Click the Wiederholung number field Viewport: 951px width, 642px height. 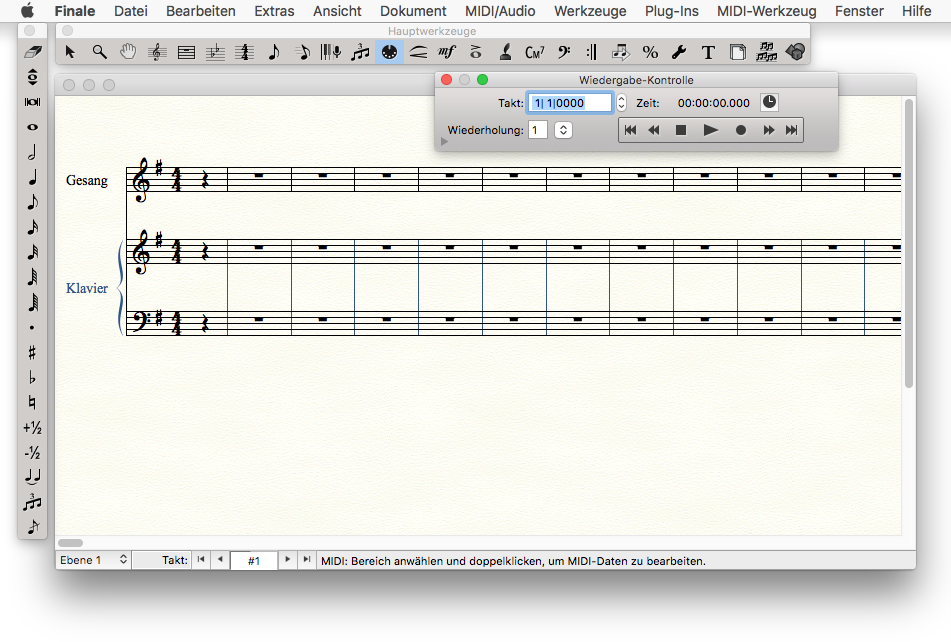pyautogui.click(x=538, y=130)
